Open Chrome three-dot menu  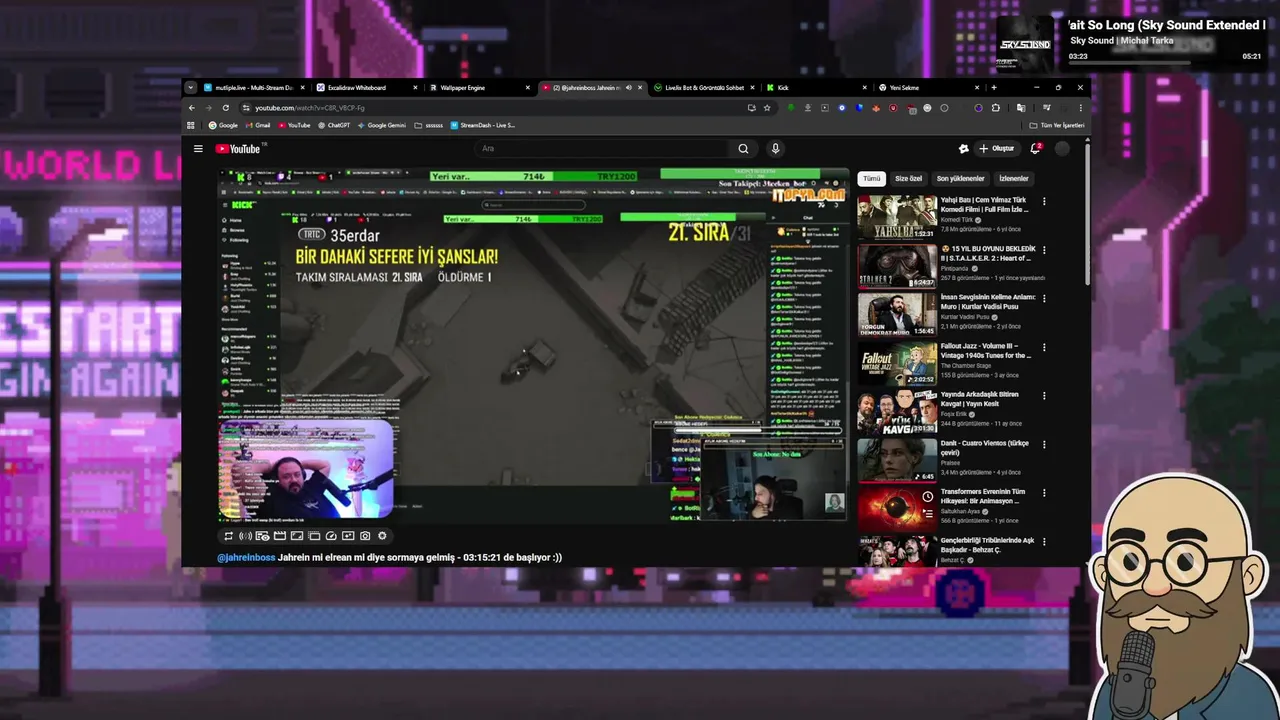[1080, 108]
